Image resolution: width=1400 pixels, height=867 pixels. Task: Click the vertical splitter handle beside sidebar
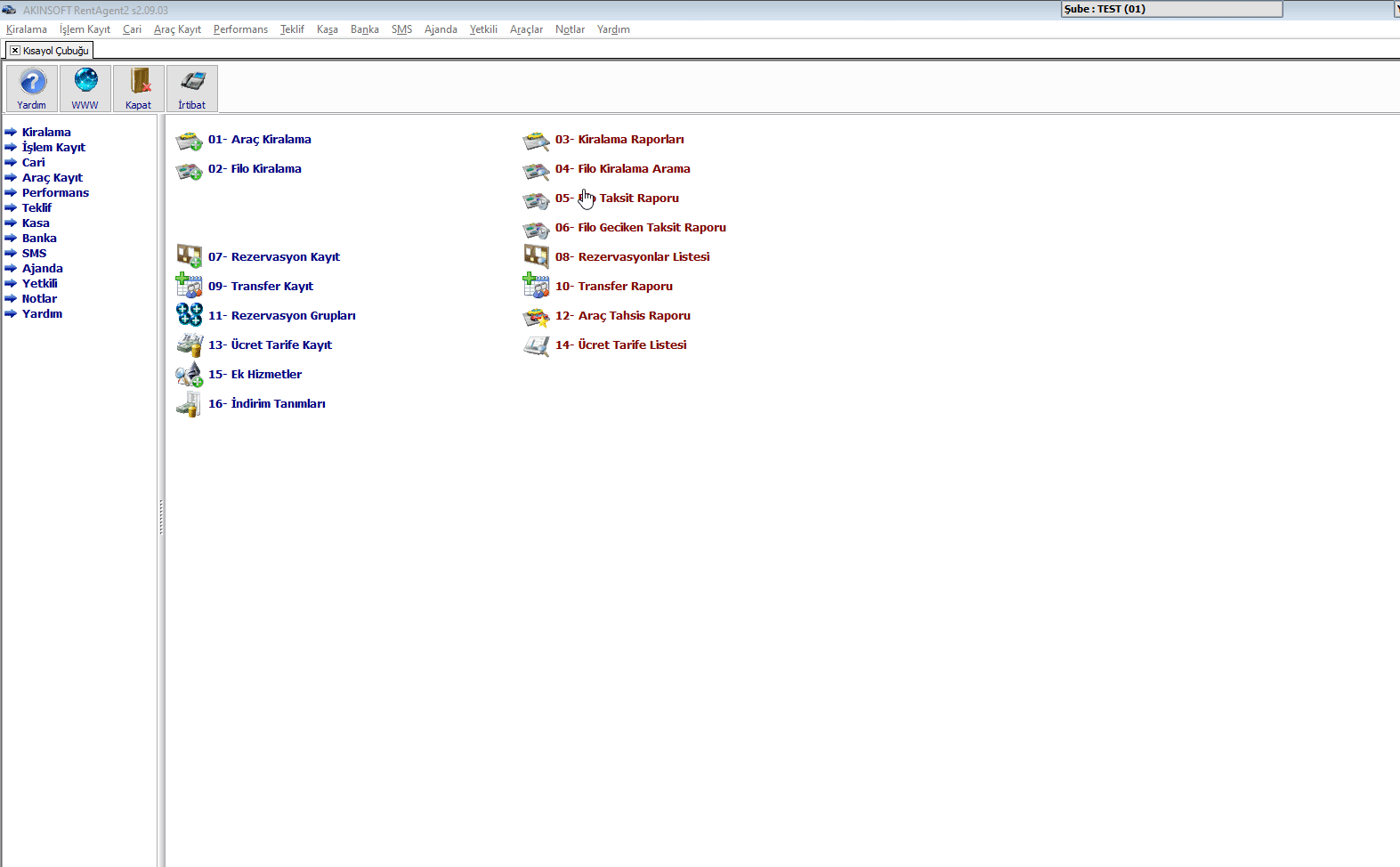[161, 516]
